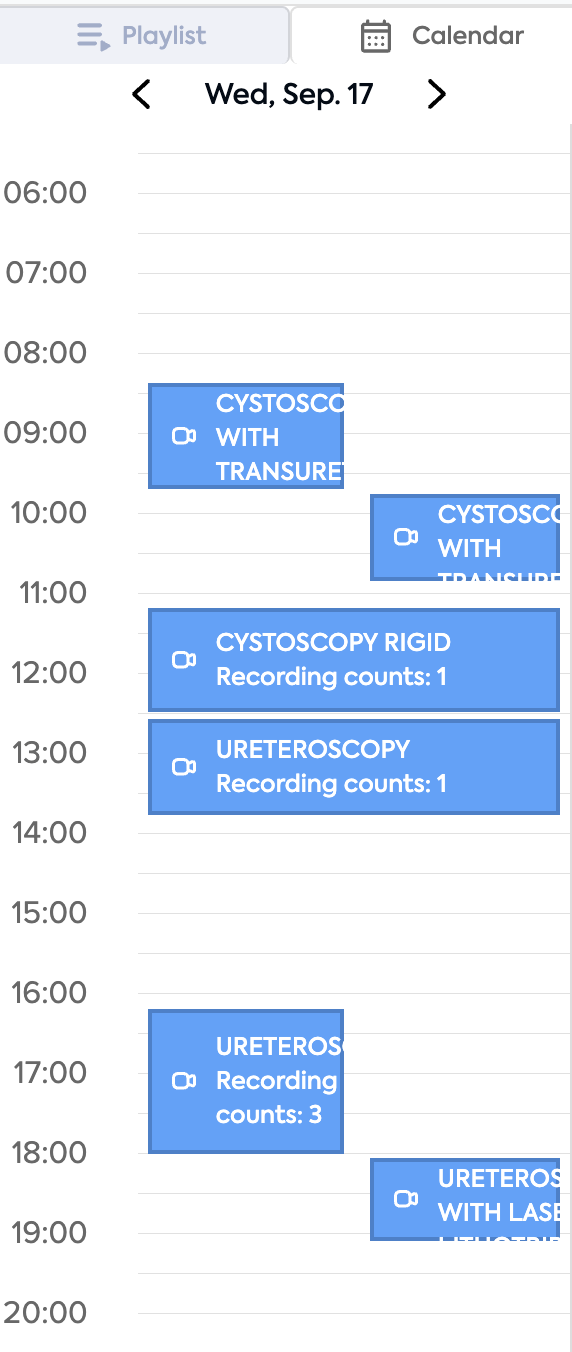572x1352 pixels.
Task: Open URETEROSCOPY event with one recording
Action: point(354,767)
